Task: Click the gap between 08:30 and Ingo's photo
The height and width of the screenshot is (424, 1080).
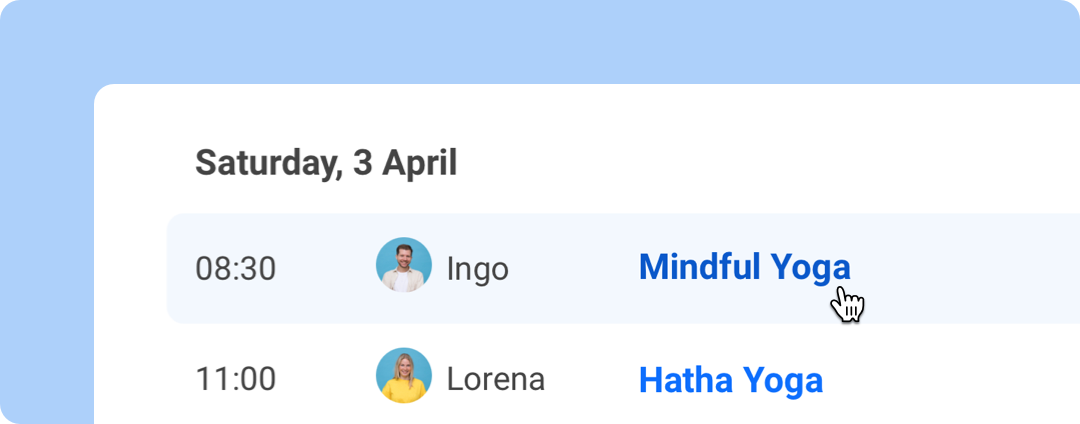Action: [x=325, y=268]
